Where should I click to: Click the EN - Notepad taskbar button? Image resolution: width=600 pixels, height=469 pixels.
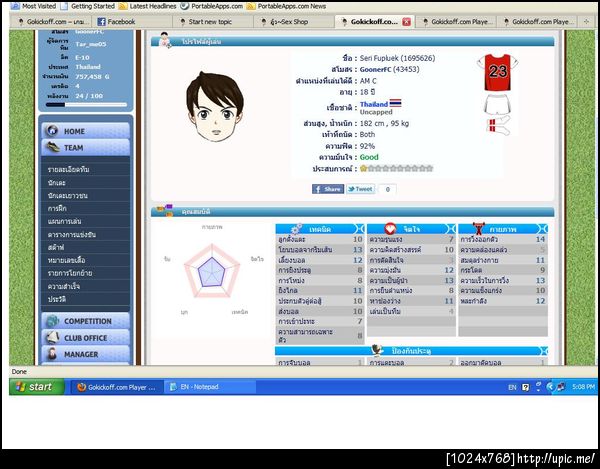pyautogui.click(x=209, y=387)
